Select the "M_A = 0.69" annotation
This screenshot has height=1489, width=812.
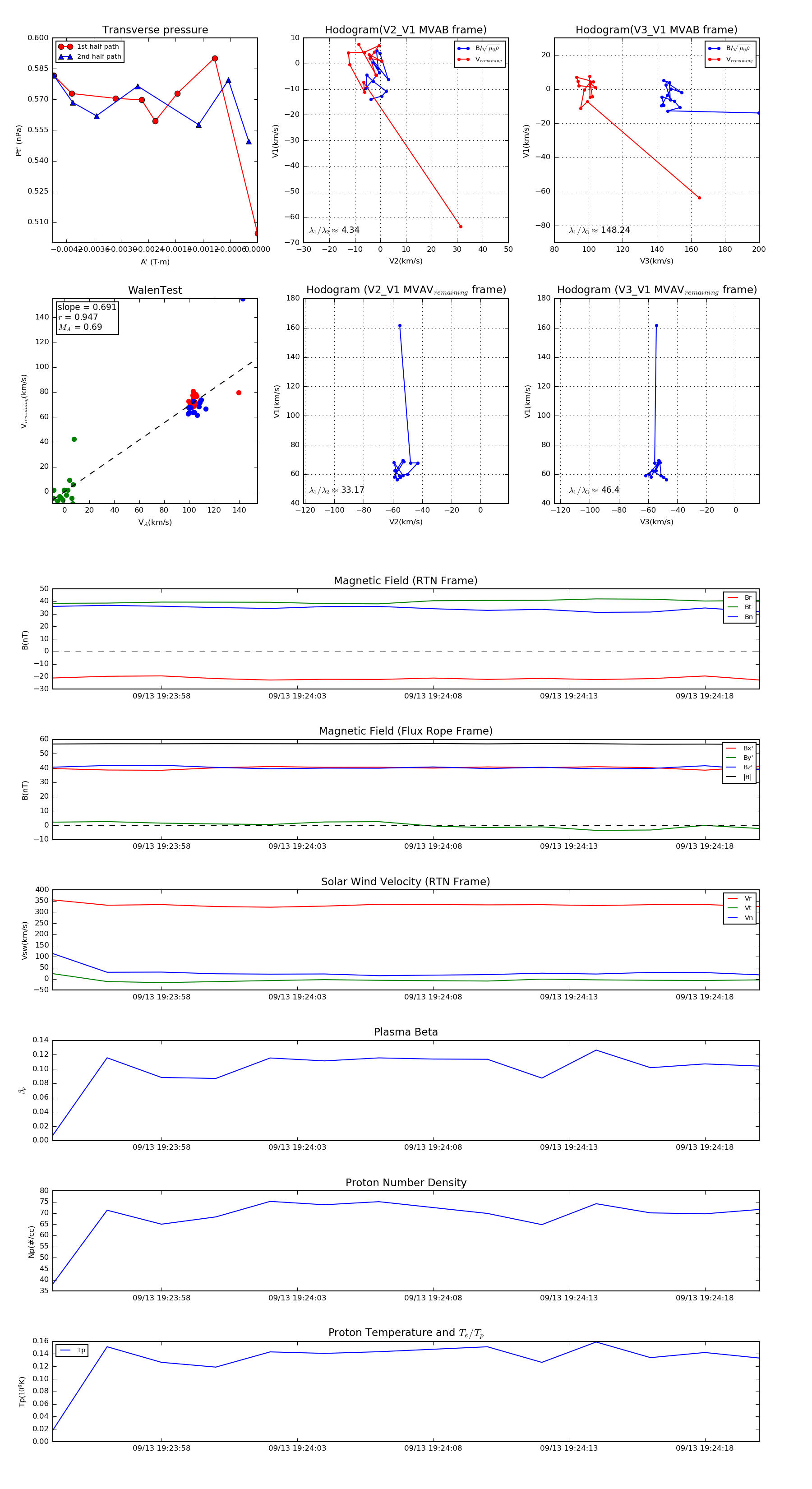(80, 327)
